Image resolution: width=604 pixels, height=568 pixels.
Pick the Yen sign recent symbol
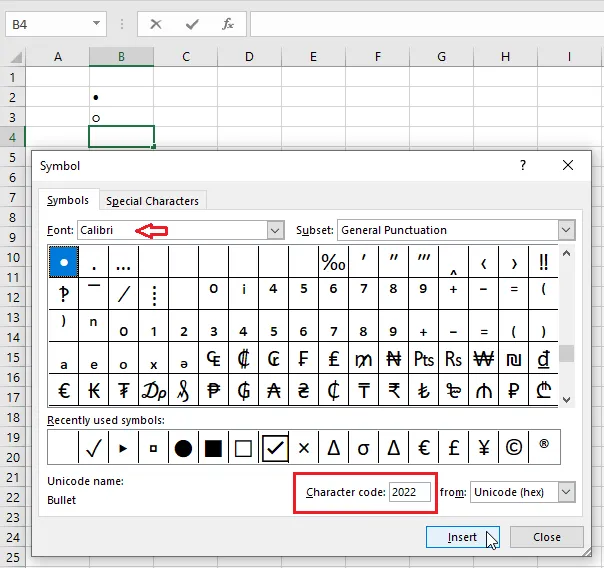[483, 447]
